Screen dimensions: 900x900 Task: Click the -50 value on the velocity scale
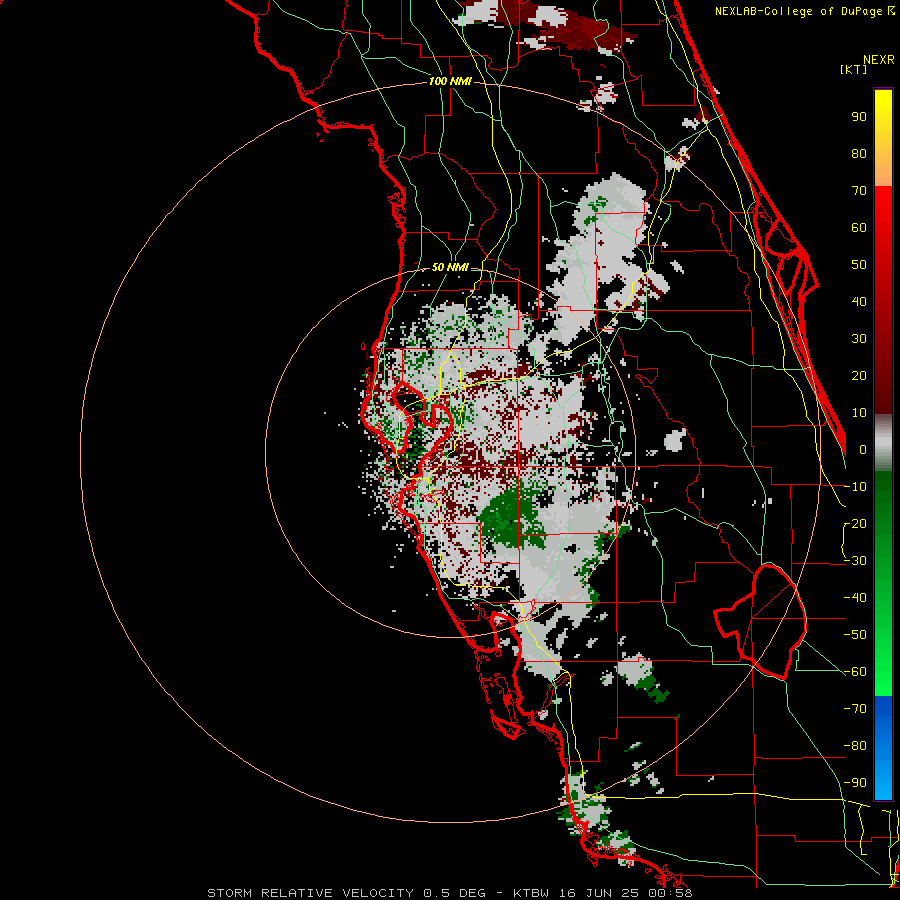pos(855,635)
